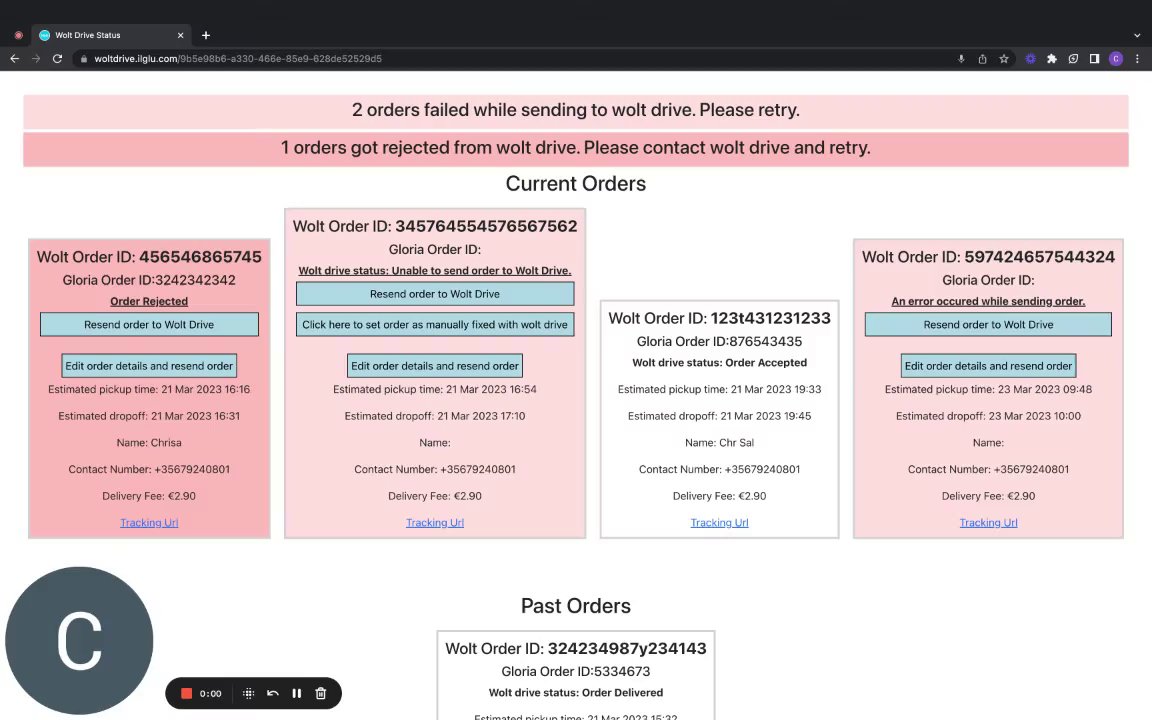The height and width of the screenshot is (720, 1152).
Task: Click 'Estimated dropoff: 23 Mar 2023 10:00'
Action: [988, 416]
